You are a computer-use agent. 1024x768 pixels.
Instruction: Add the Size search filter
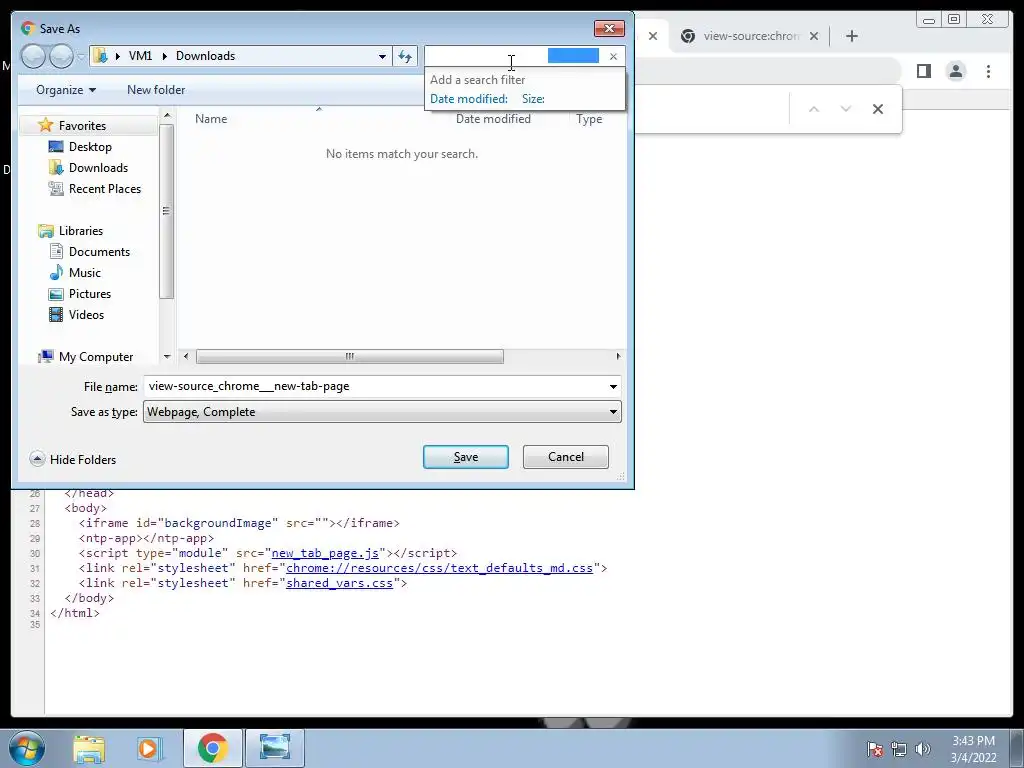coord(533,99)
